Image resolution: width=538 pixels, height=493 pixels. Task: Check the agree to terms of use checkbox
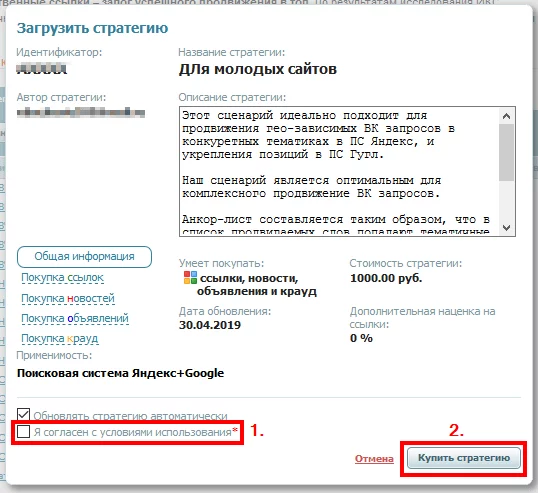(x=23, y=432)
